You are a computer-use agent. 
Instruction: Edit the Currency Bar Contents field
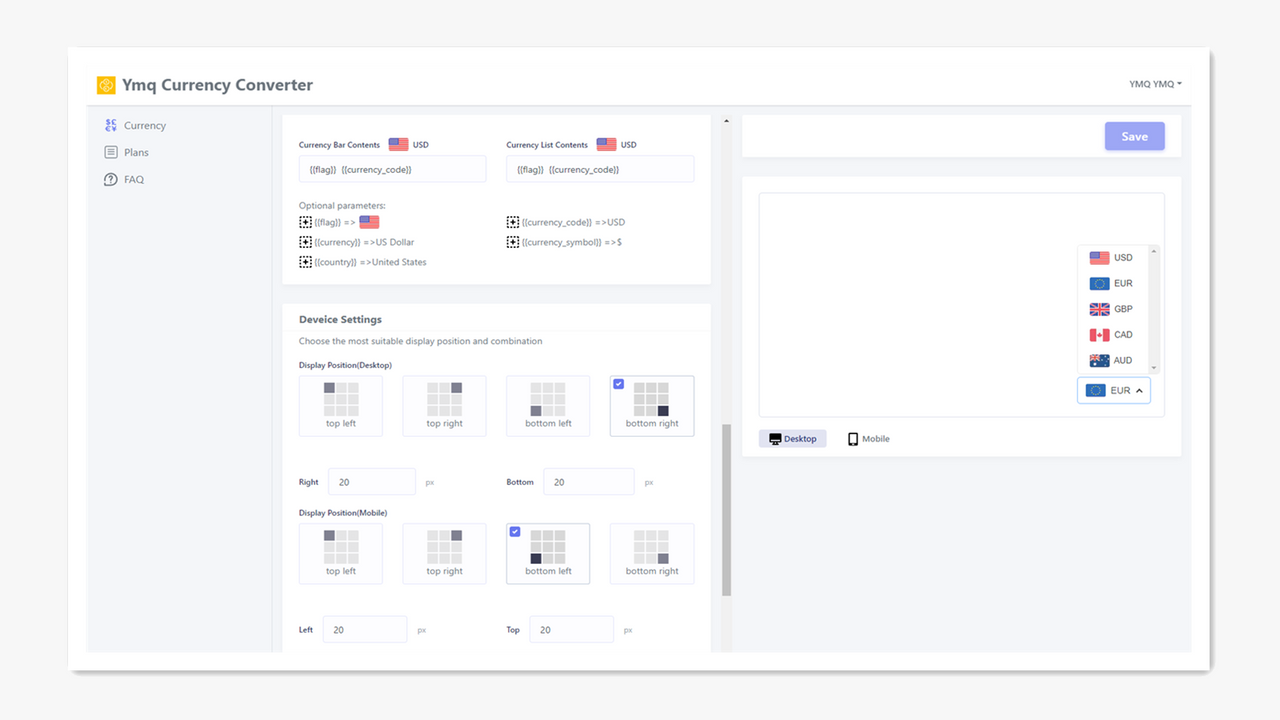pyautogui.click(x=392, y=169)
